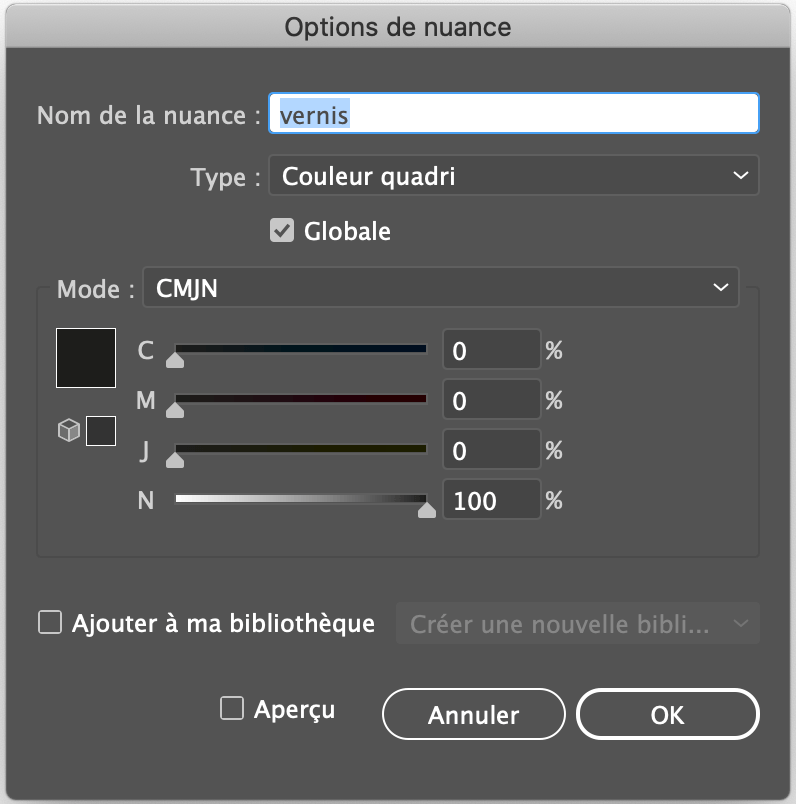796x804 pixels.
Task: Click the C percentage value field
Action: pos(491,351)
